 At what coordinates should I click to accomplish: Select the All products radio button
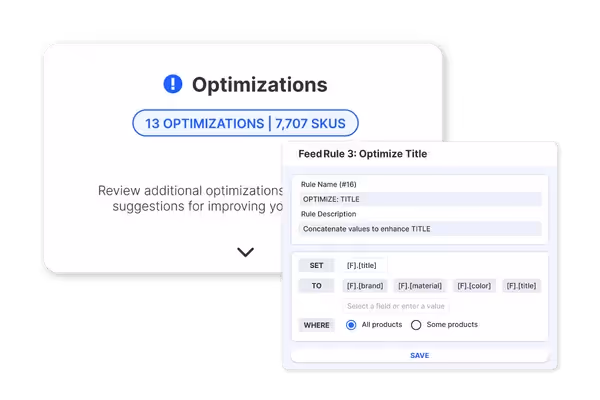(351, 325)
